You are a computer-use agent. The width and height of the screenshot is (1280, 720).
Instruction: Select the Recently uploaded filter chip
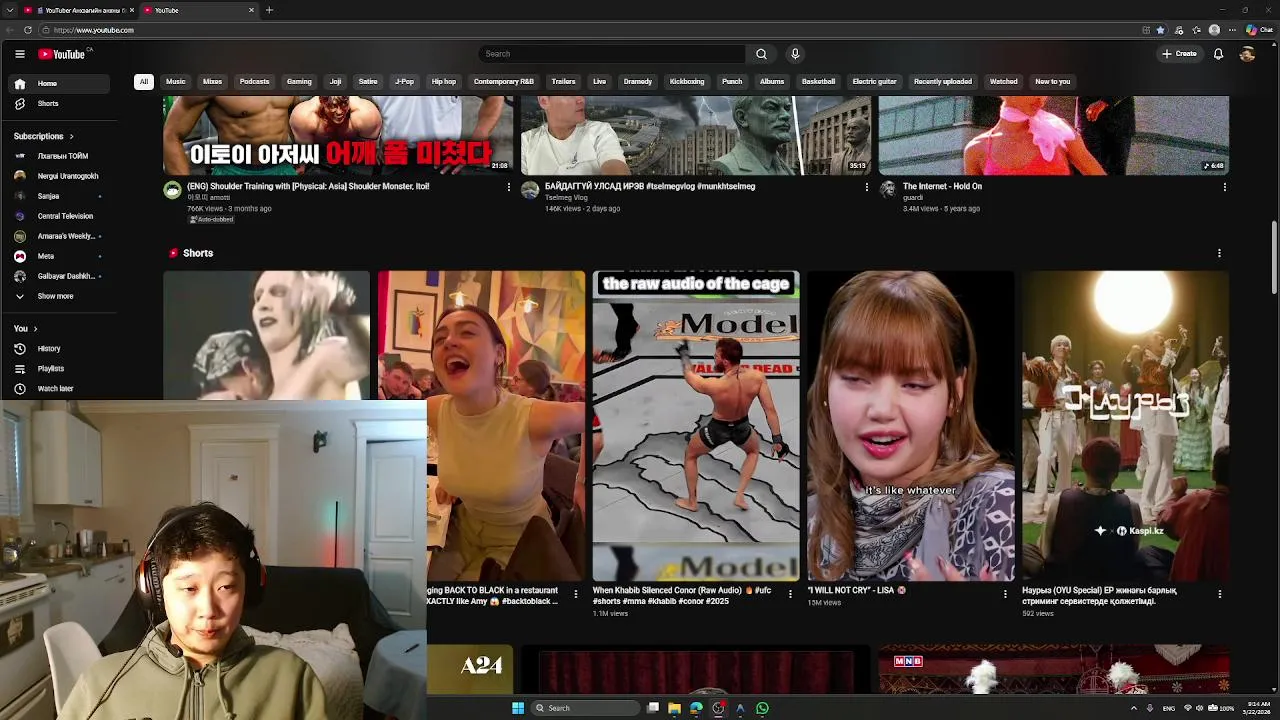tap(942, 82)
